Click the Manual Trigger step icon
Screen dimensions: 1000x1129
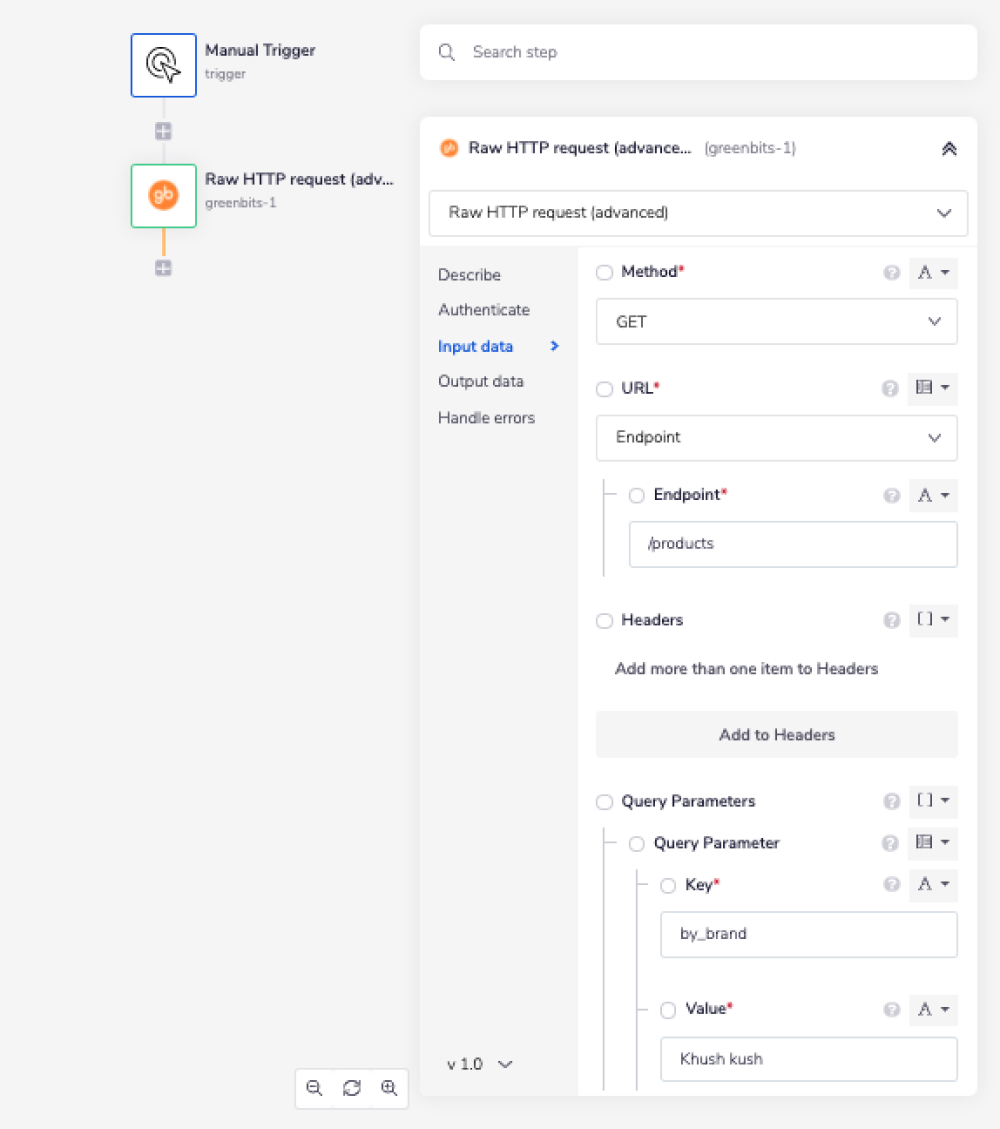163,65
